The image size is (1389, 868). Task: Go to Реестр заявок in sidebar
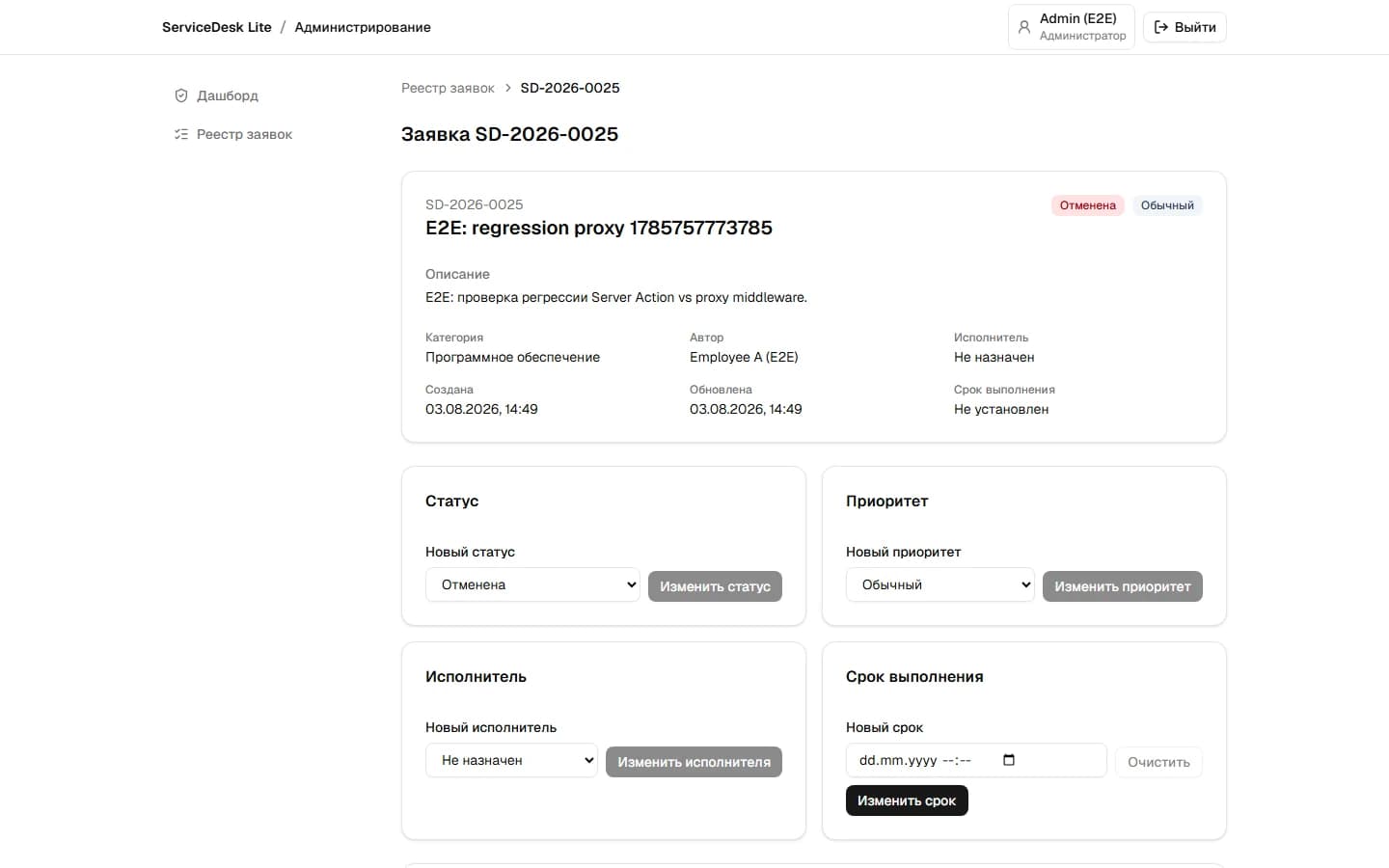(x=244, y=134)
